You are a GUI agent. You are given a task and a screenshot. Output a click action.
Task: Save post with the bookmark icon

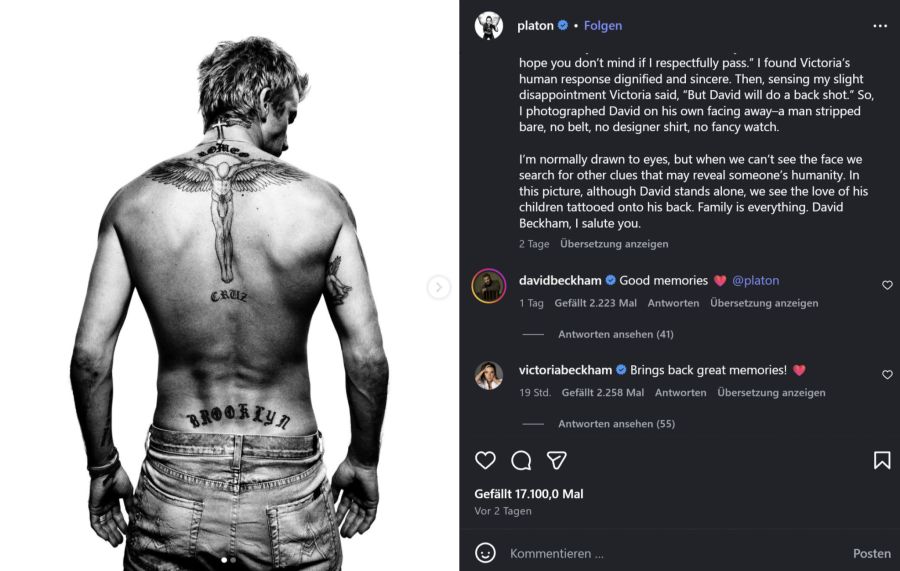(x=881, y=460)
